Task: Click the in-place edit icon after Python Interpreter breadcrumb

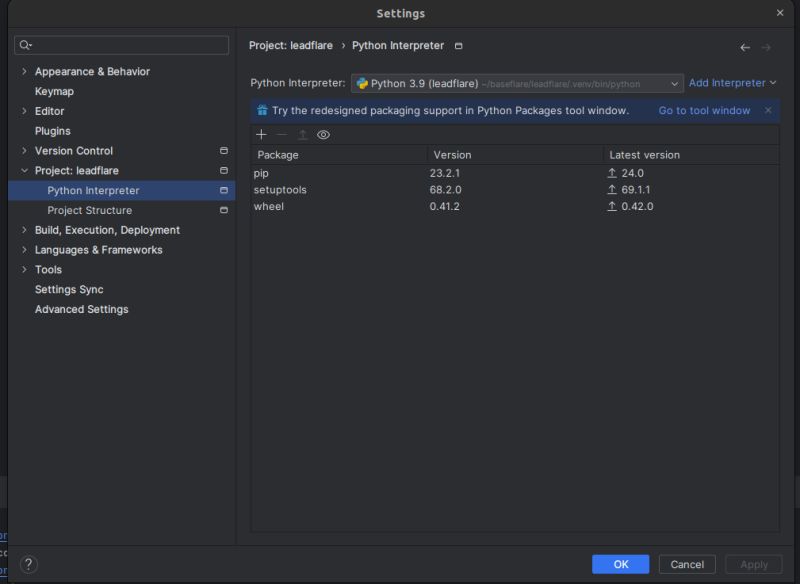Action: 458,45
